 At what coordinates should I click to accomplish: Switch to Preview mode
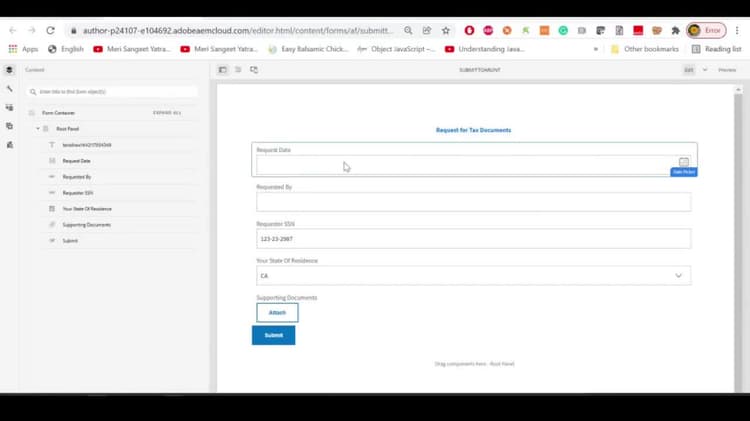coord(727,70)
